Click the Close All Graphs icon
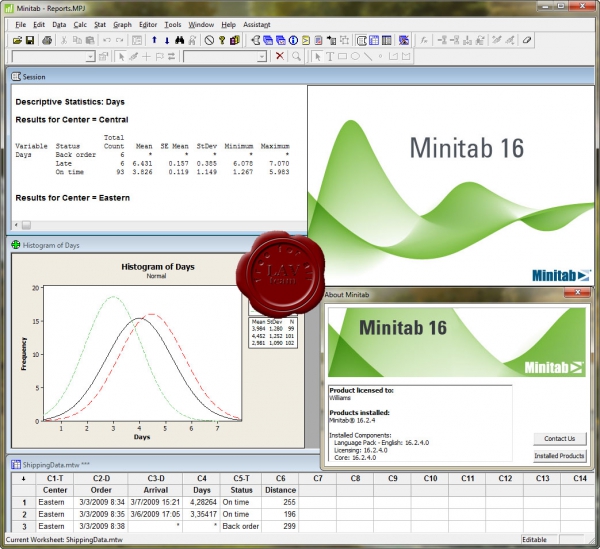This screenshot has height=549, width=600. click(x=404, y=40)
